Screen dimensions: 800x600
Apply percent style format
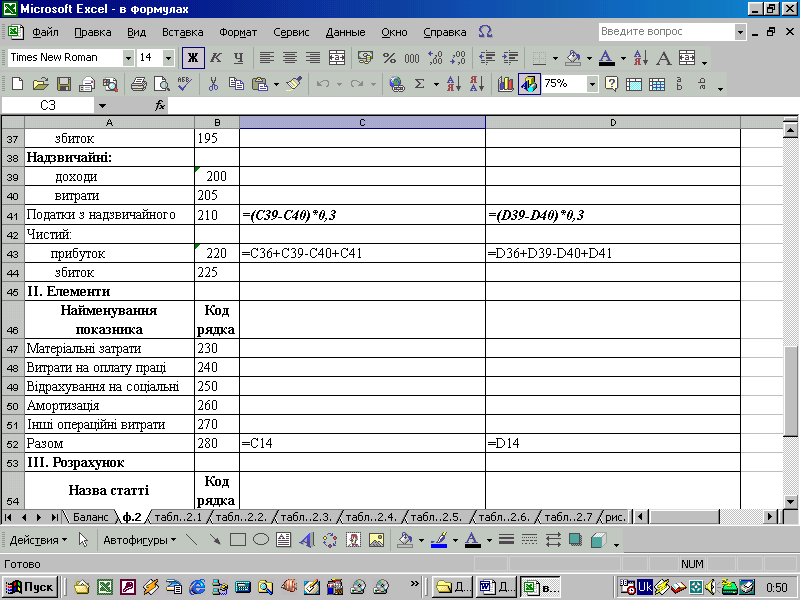click(389, 58)
